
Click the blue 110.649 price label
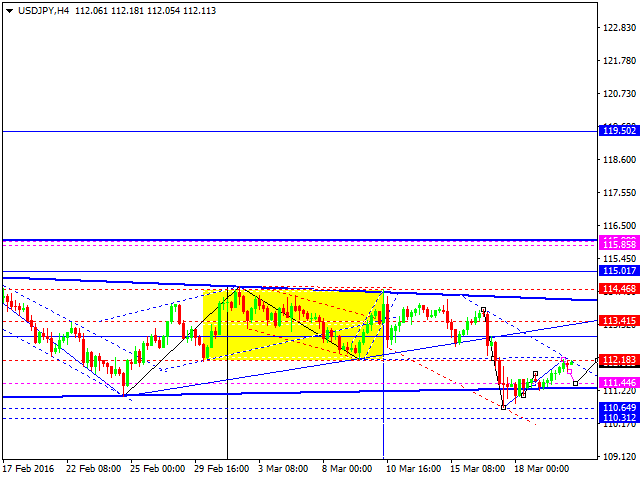(619, 408)
